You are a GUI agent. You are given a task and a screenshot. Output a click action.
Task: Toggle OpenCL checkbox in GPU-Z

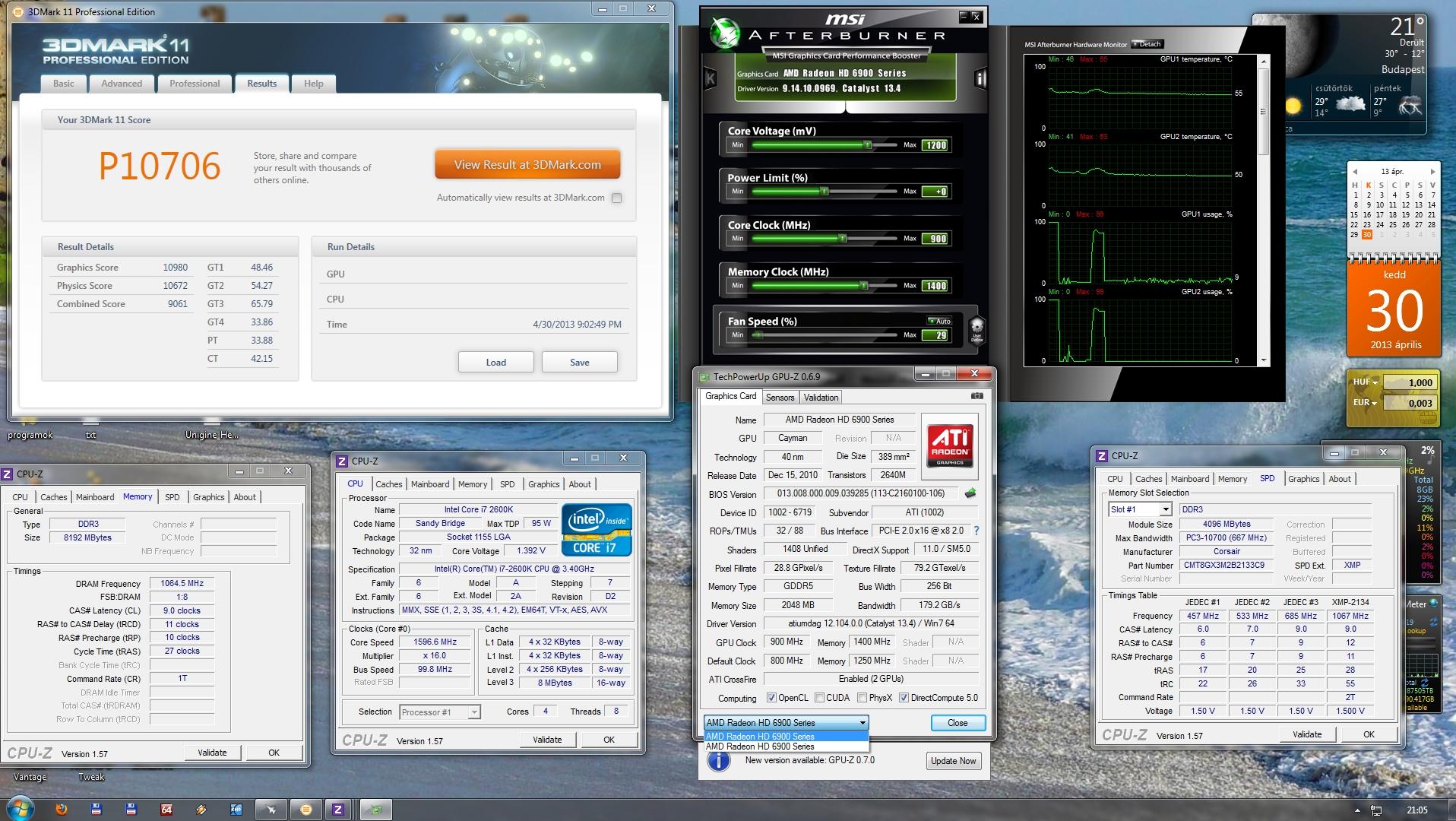pos(771,698)
